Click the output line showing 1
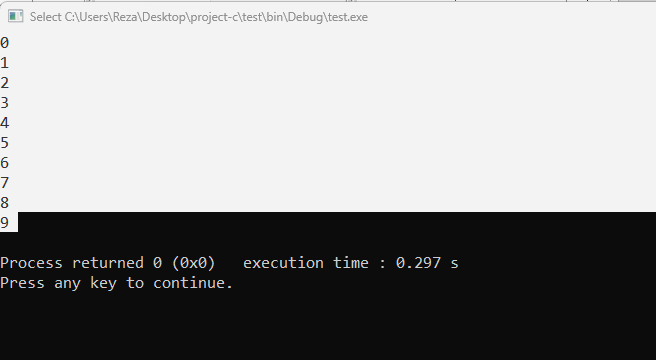Screen dimensions: 656x360 point(5,63)
